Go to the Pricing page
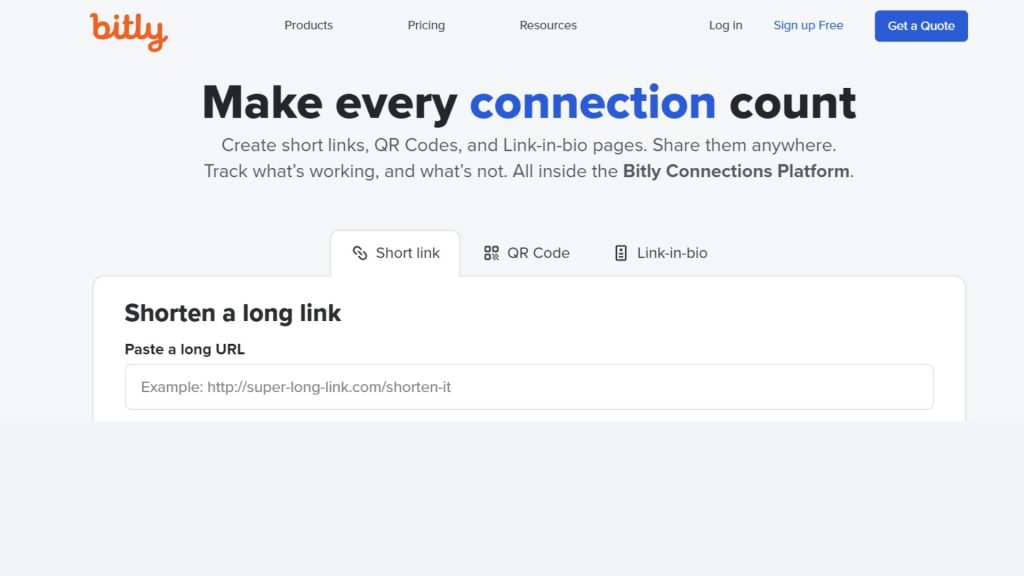This screenshot has width=1024, height=576. pos(426,25)
